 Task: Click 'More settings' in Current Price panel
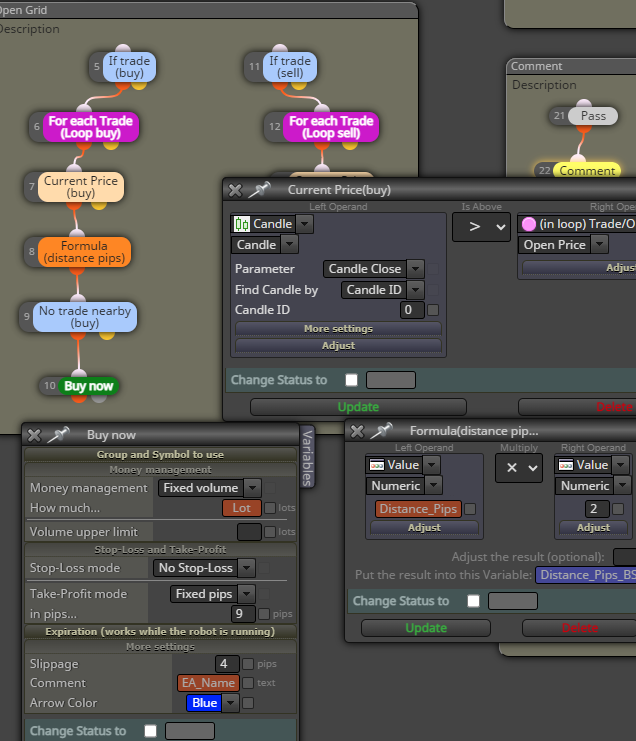338,328
